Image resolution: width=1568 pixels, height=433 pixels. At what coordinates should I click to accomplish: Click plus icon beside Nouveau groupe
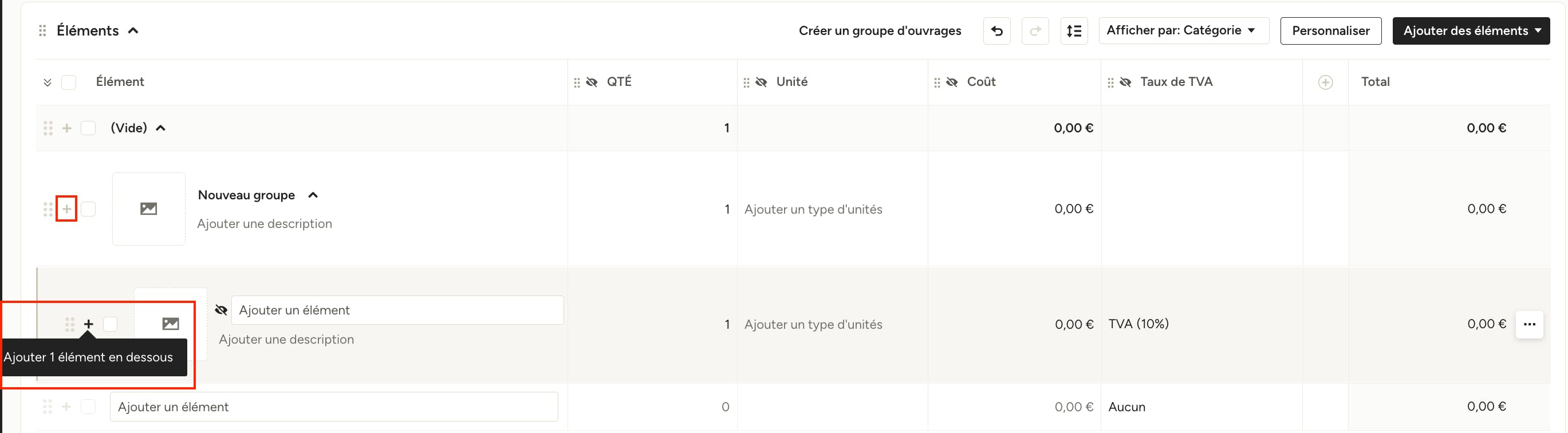point(66,209)
